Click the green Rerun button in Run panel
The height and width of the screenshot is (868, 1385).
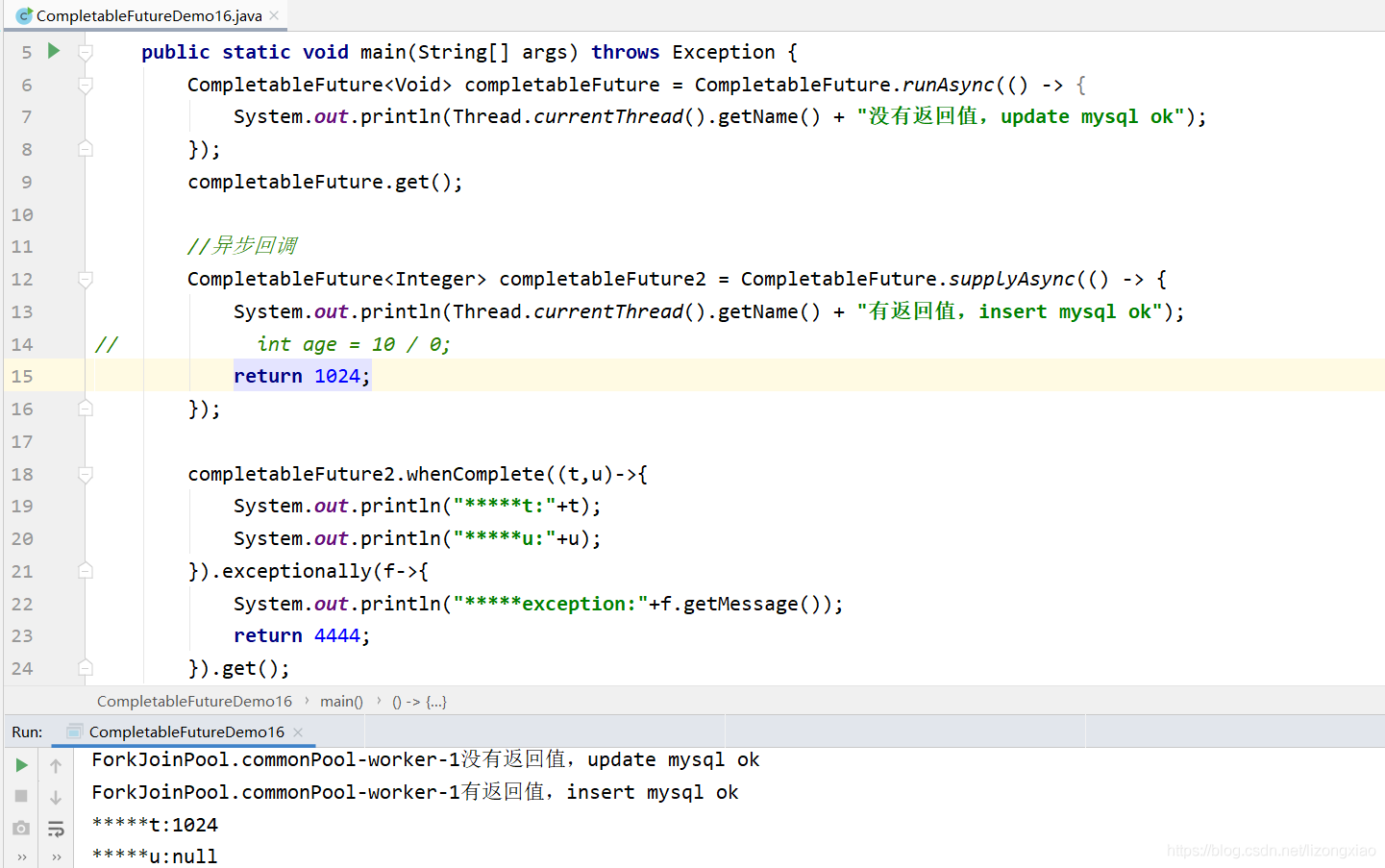coord(21,765)
